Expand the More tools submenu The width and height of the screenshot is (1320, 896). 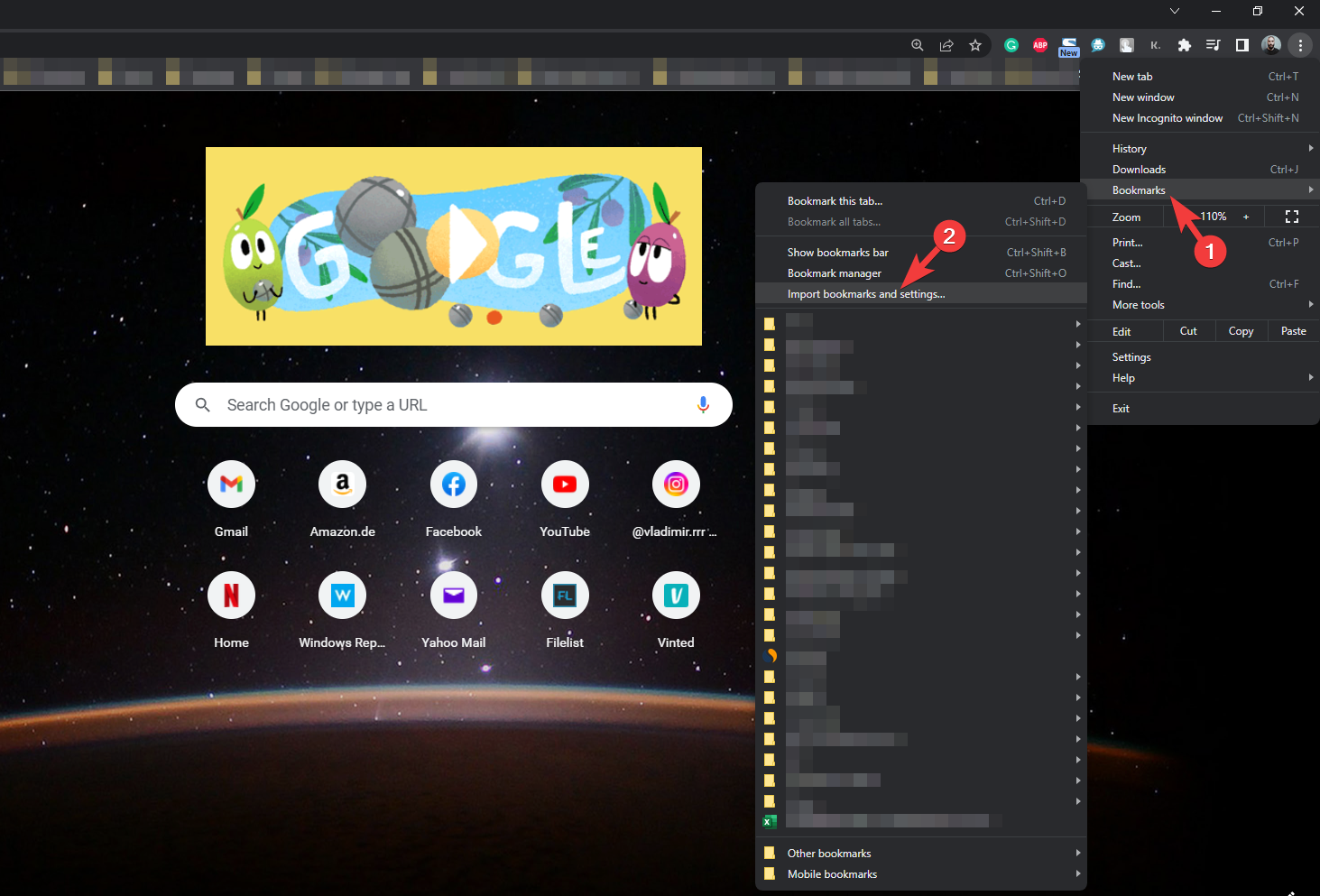1200,305
